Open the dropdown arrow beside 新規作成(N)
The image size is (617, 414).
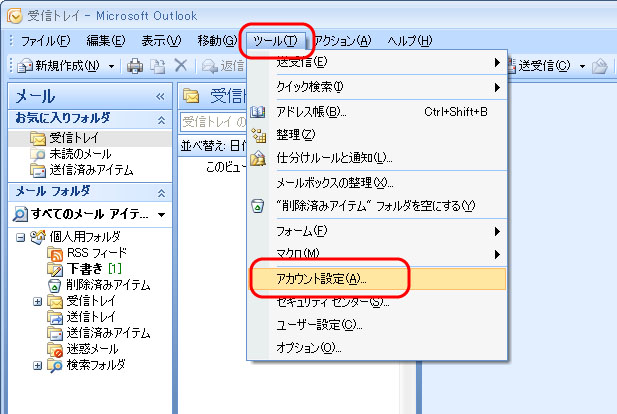click(111, 66)
